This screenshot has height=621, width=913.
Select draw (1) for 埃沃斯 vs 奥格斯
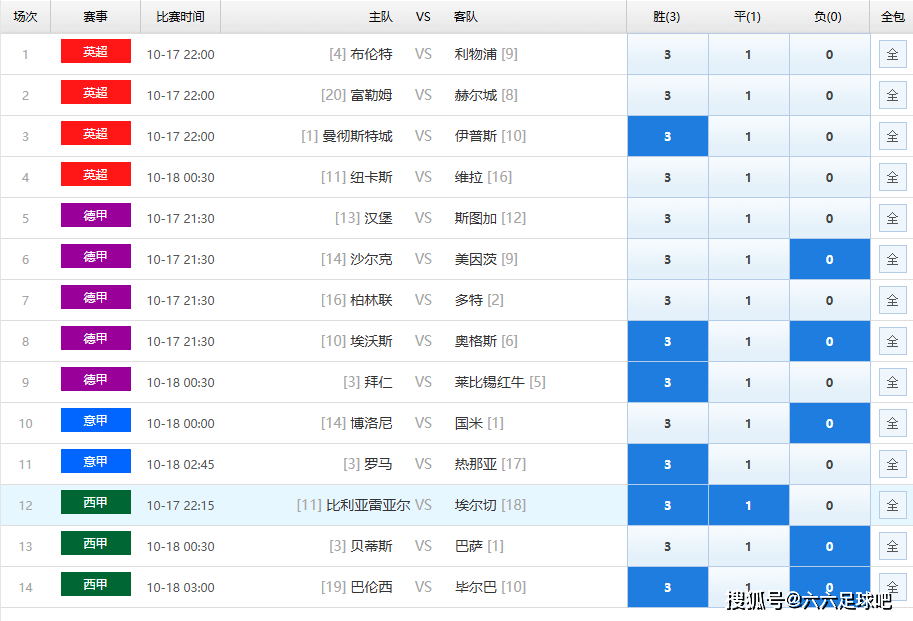[748, 342]
